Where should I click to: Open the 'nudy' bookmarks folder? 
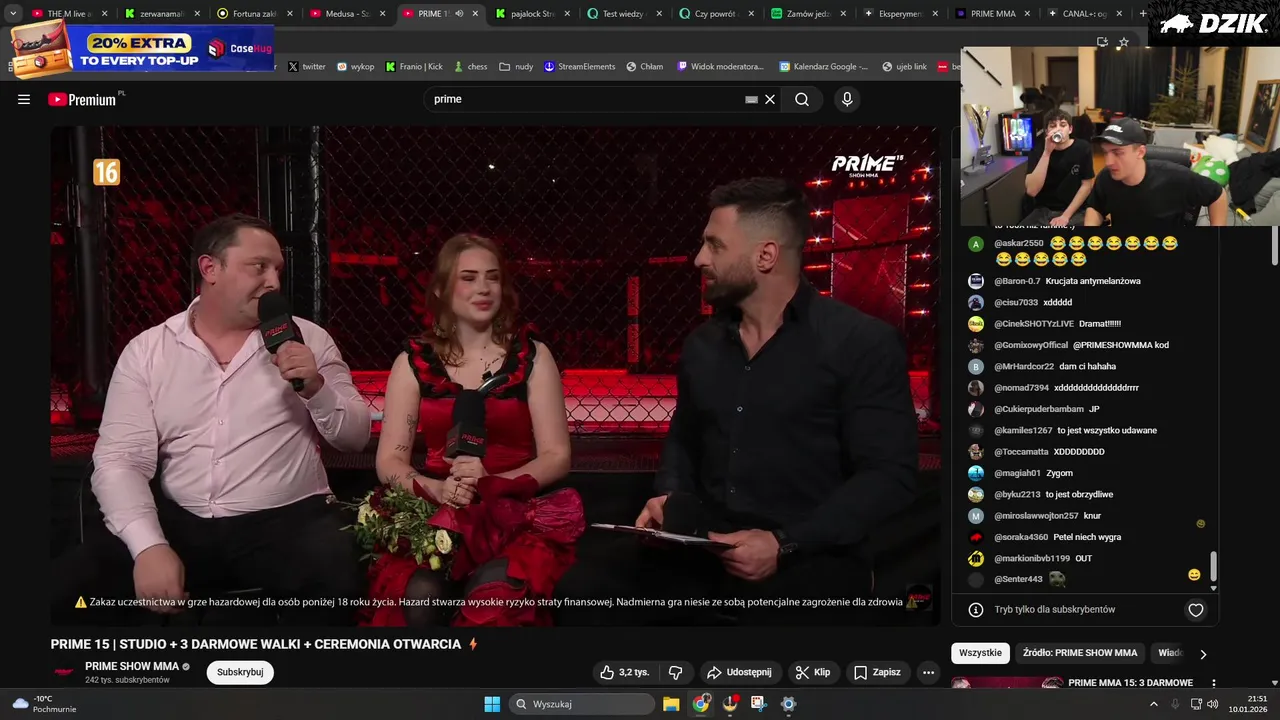(516, 66)
